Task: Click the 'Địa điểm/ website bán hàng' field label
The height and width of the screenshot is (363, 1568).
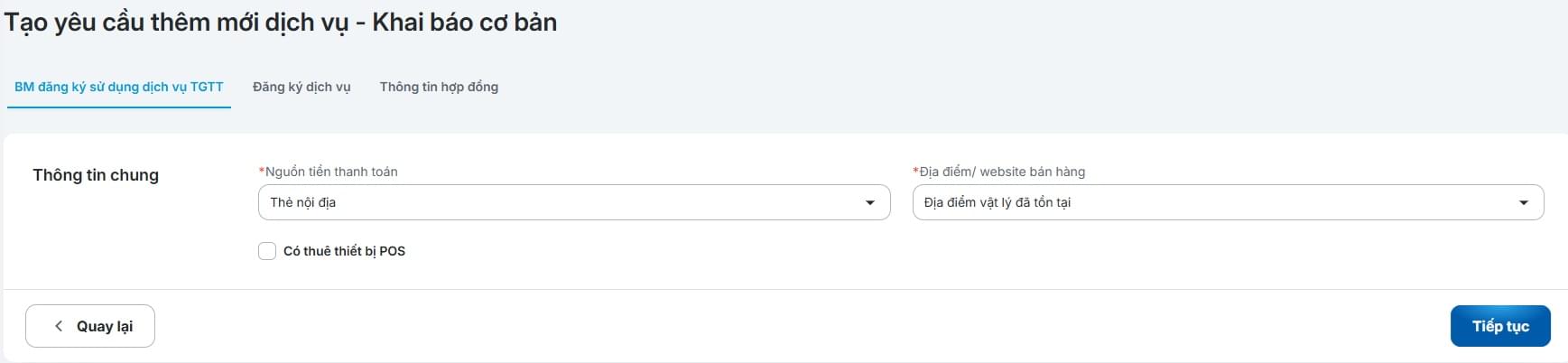Action: tap(1002, 172)
